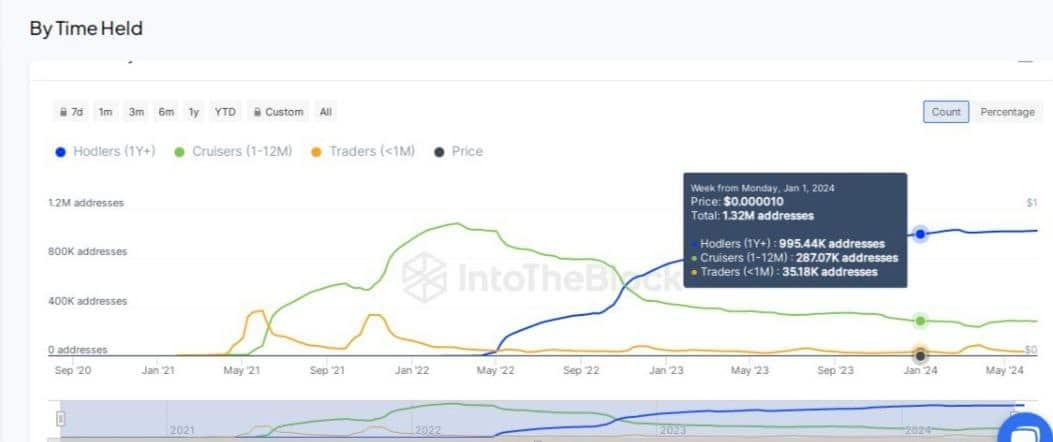Click the green Cruisers data point marker
The width and height of the screenshot is (1053, 442).
[920, 321]
